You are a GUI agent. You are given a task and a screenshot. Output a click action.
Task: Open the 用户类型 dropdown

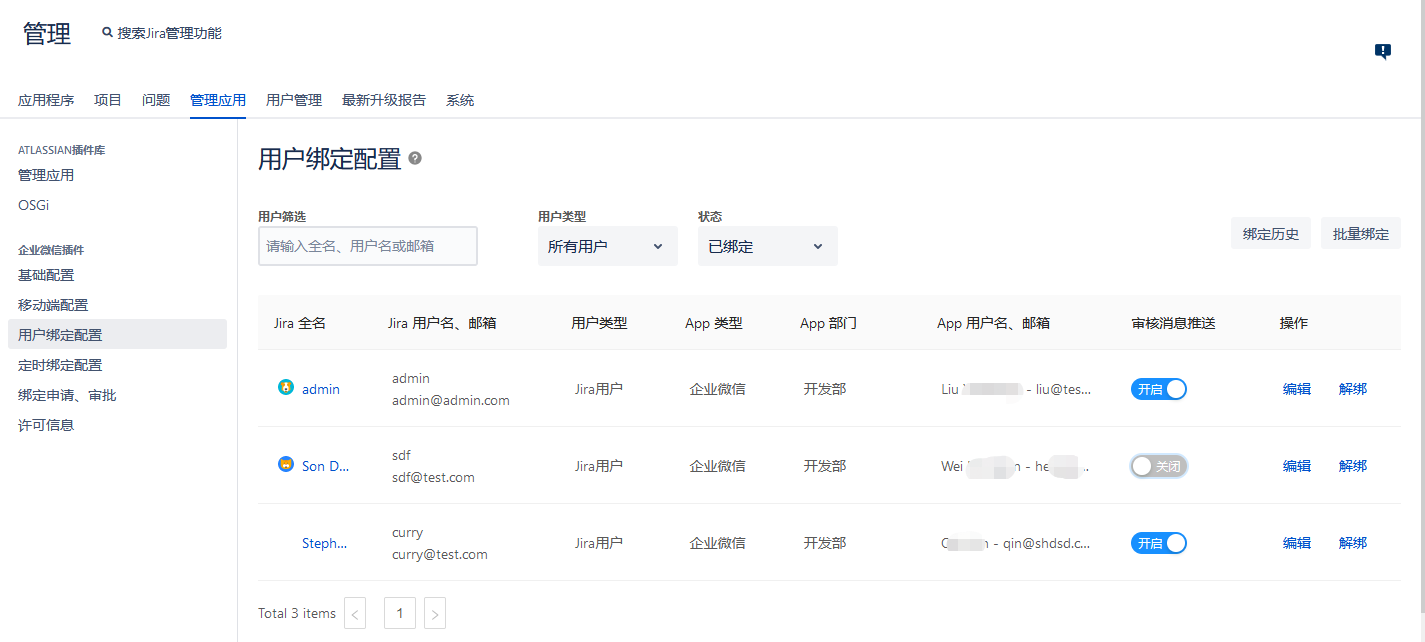pyautogui.click(x=607, y=246)
